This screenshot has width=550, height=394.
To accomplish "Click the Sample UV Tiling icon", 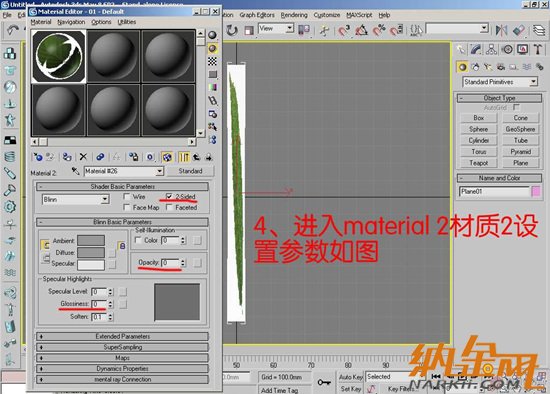I will pos(212,74).
